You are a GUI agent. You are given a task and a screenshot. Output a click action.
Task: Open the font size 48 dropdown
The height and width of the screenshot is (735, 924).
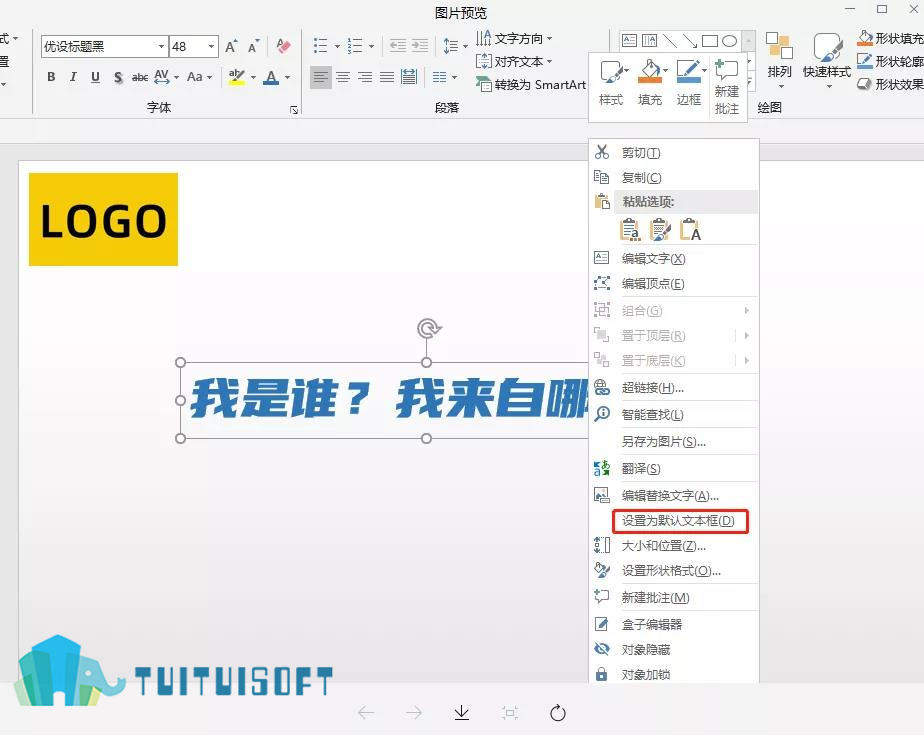coord(211,47)
